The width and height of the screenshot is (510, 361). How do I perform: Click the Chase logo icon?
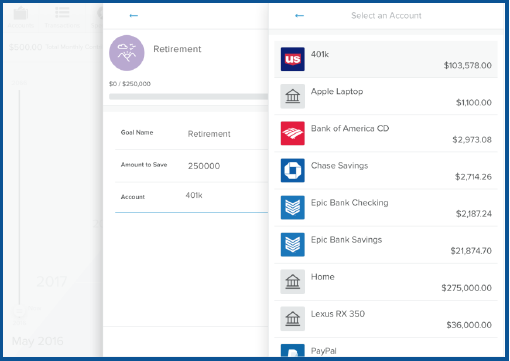(292, 170)
